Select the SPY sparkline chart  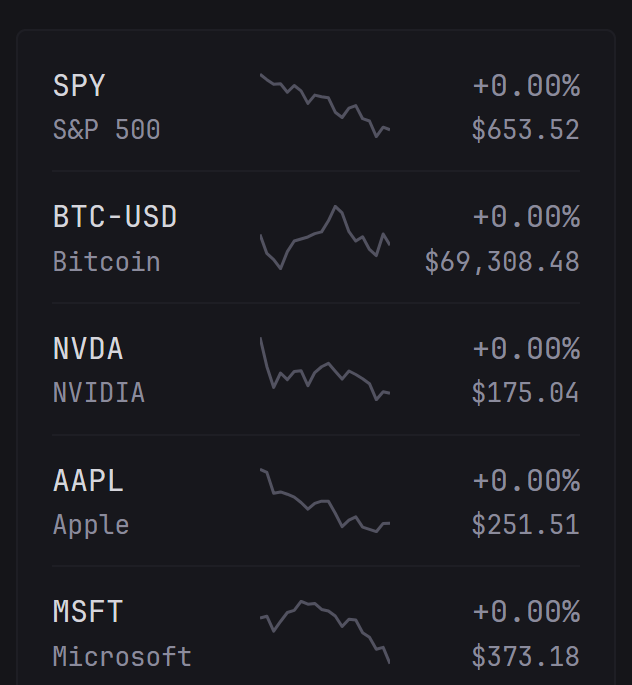pyautogui.click(x=325, y=105)
